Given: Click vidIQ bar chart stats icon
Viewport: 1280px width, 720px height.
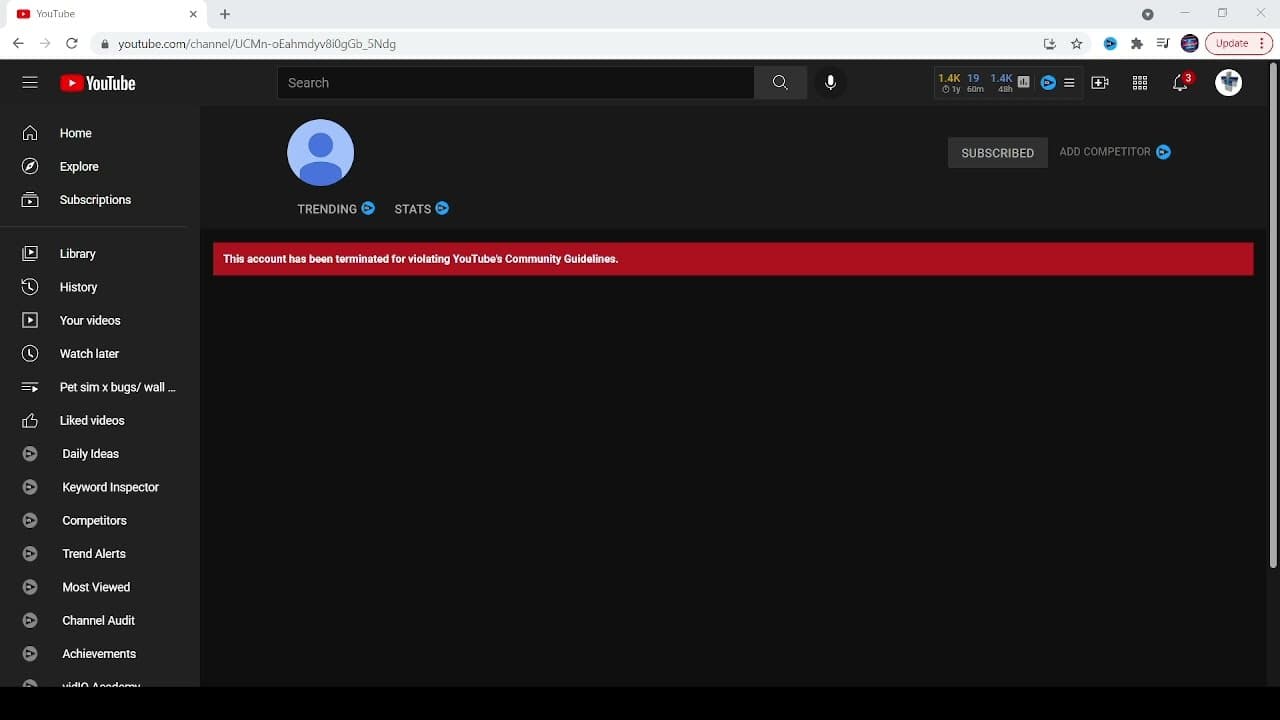Looking at the screenshot, I should (x=1024, y=82).
